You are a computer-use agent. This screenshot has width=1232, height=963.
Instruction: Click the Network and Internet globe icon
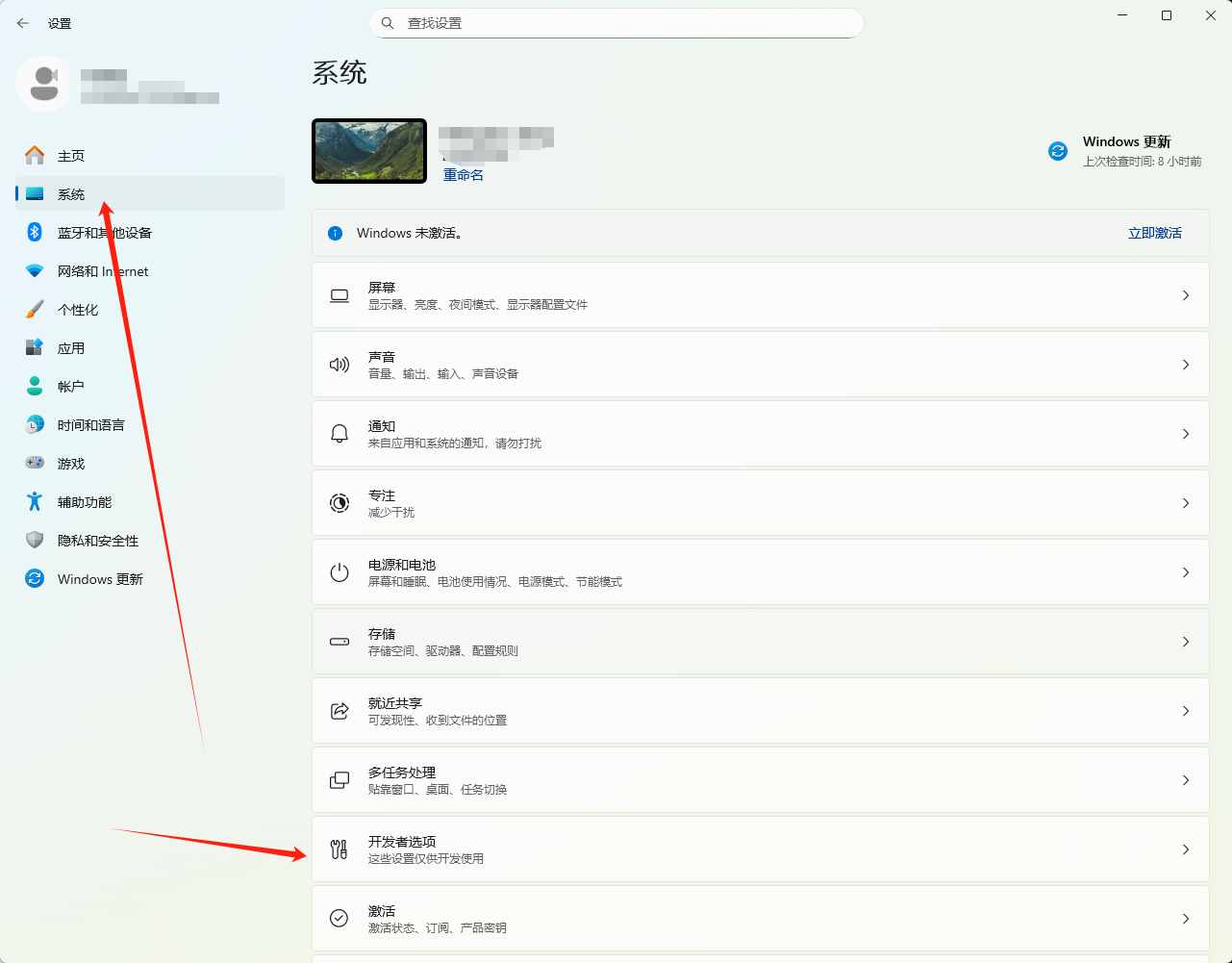pos(32,270)
